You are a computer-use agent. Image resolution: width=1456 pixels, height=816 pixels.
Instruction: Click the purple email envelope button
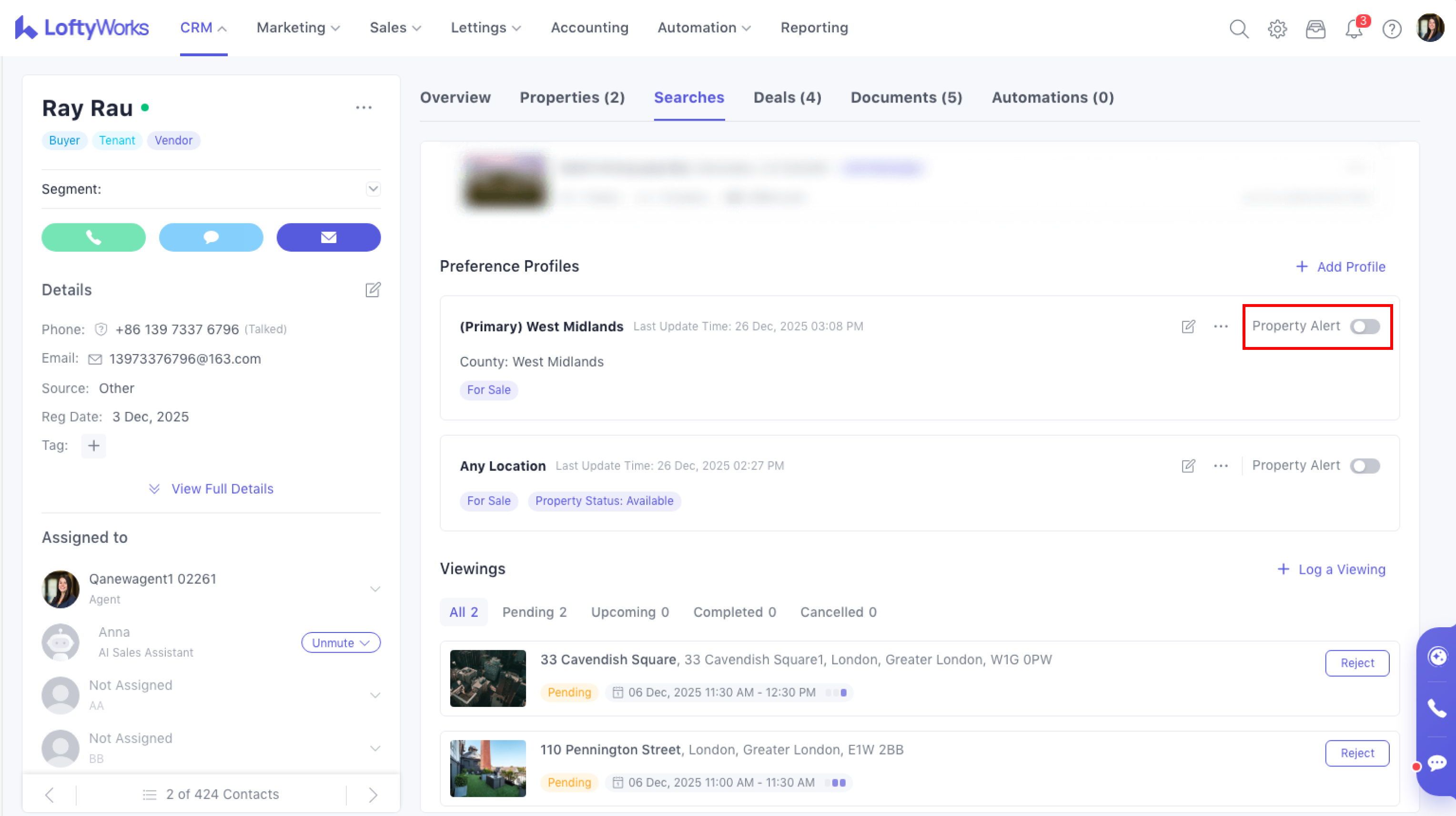(x=328, y=237)
